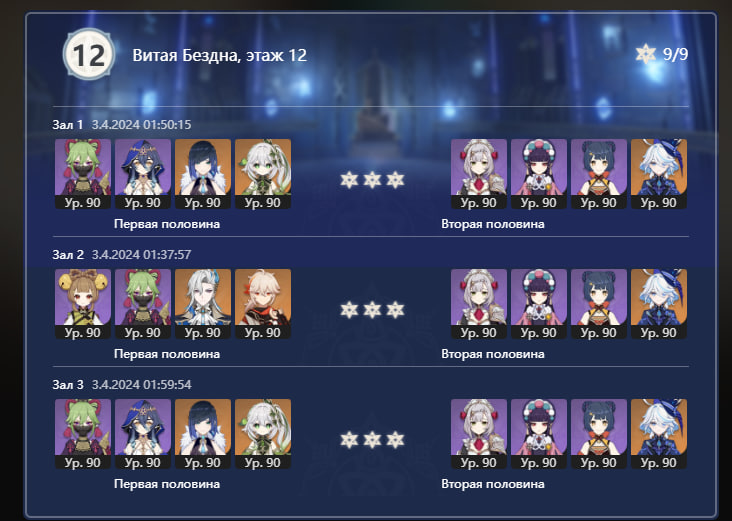This screenshot has height=521, width=732.
Task: Select white-haired green-eyed character in Зал 1
Action: click(x=263, y=173)
